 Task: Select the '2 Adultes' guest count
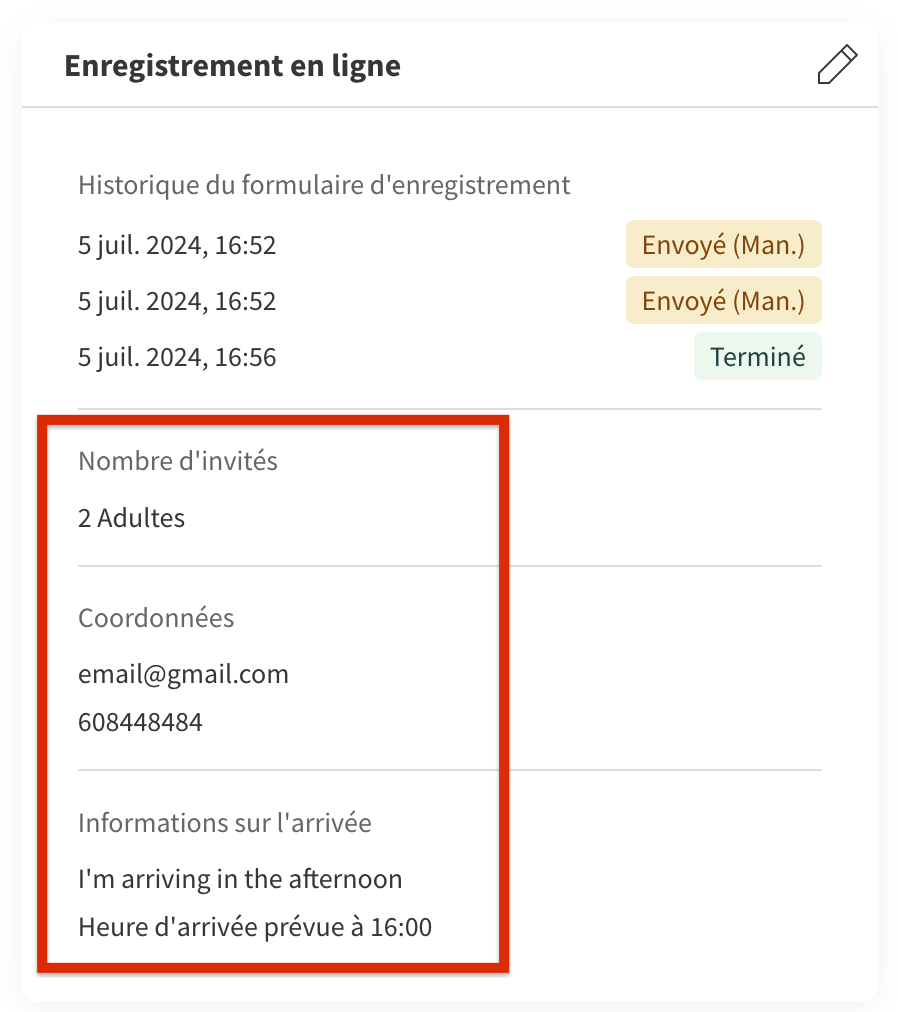point(131,518)
